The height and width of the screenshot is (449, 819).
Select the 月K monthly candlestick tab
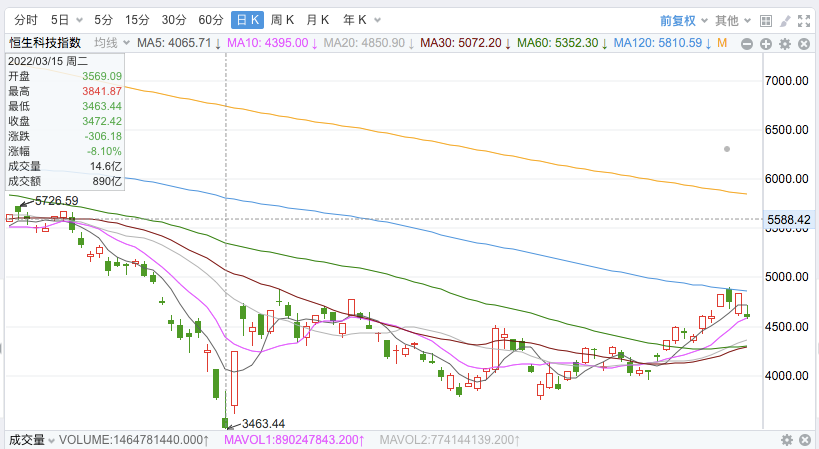click(318, 20)
